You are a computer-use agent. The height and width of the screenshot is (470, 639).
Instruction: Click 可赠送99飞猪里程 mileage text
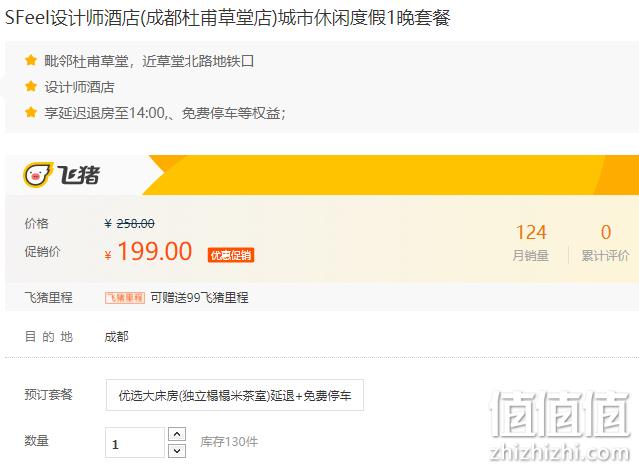coord(199,298)
